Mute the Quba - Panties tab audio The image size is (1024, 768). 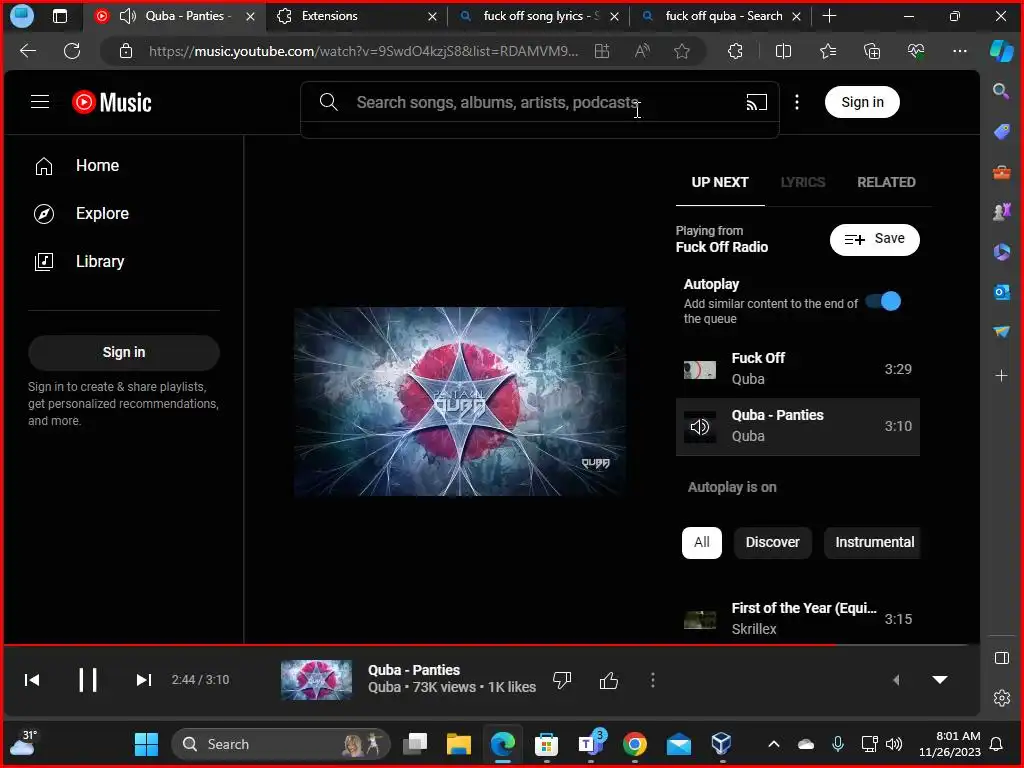(x=127, y=16)
